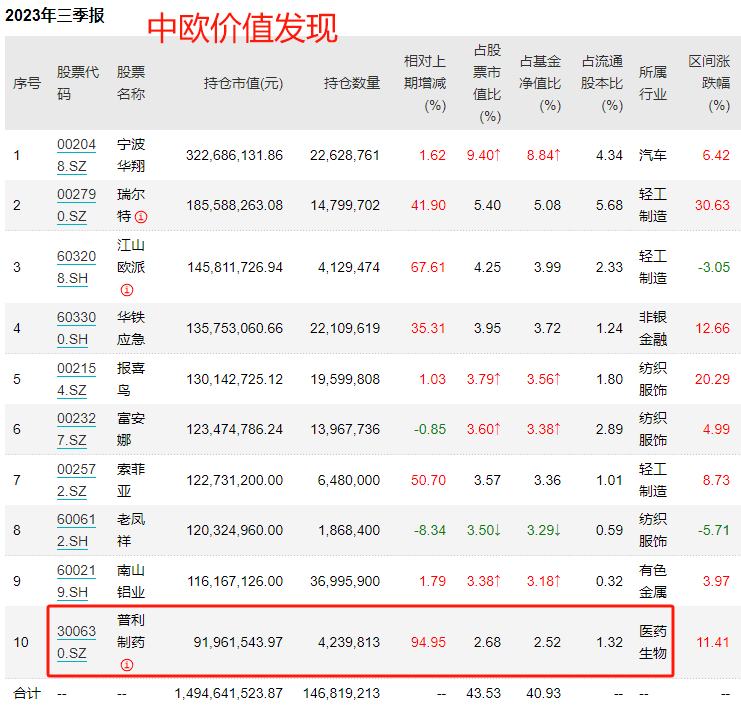Open stock code link 603208.SH
741x707 pixels.
(x=76, y=267)
